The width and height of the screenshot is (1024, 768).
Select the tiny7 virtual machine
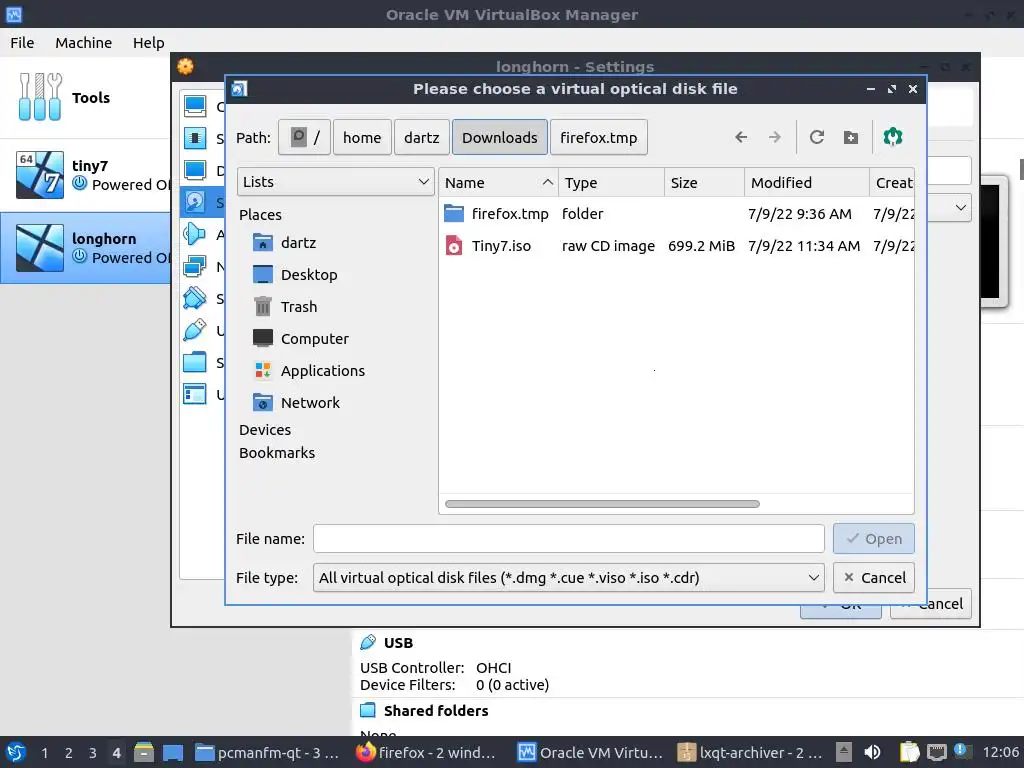pyautogui.click(x=85, y=175)
